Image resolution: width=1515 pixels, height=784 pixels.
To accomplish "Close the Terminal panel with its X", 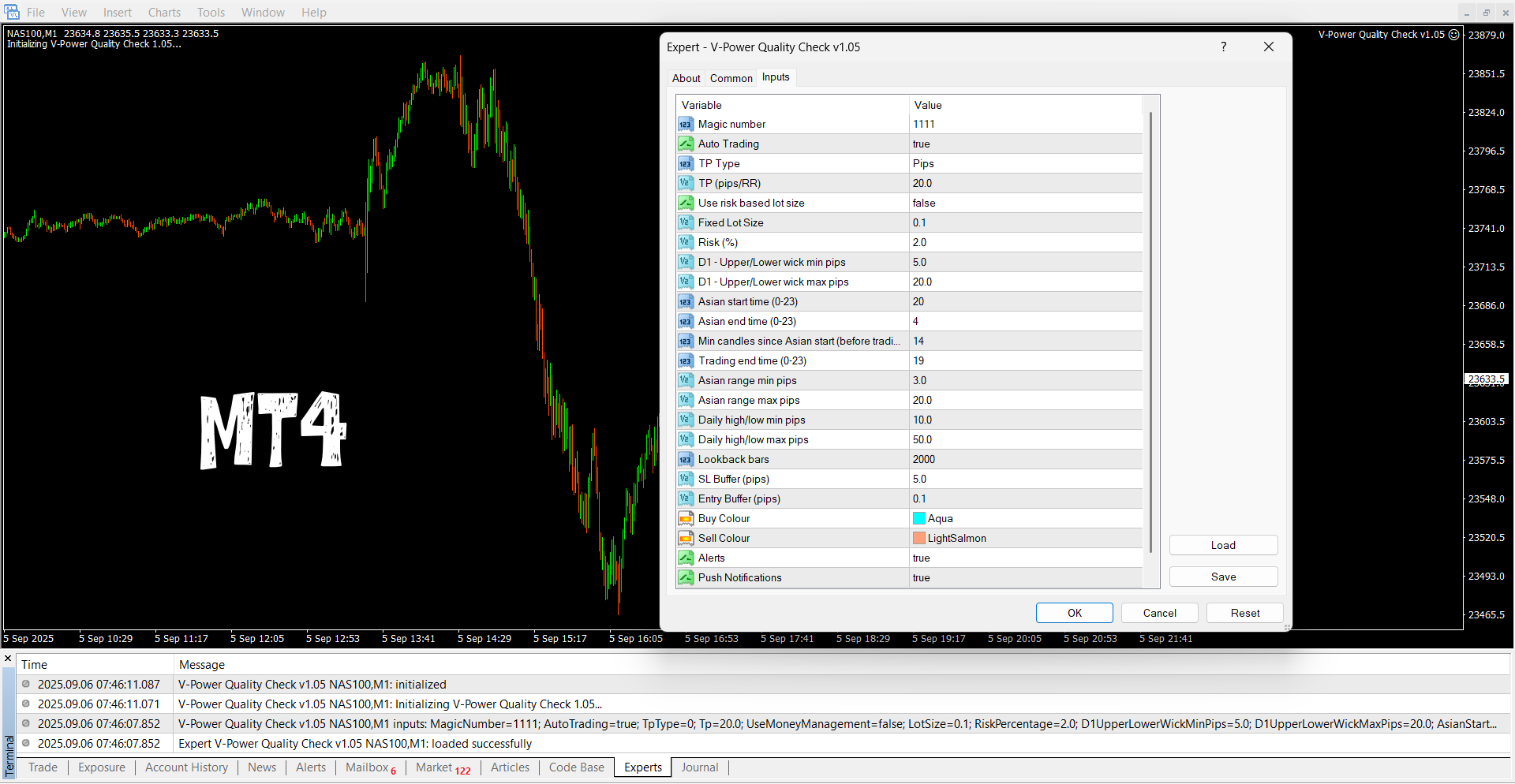I will tap(8, 658).
